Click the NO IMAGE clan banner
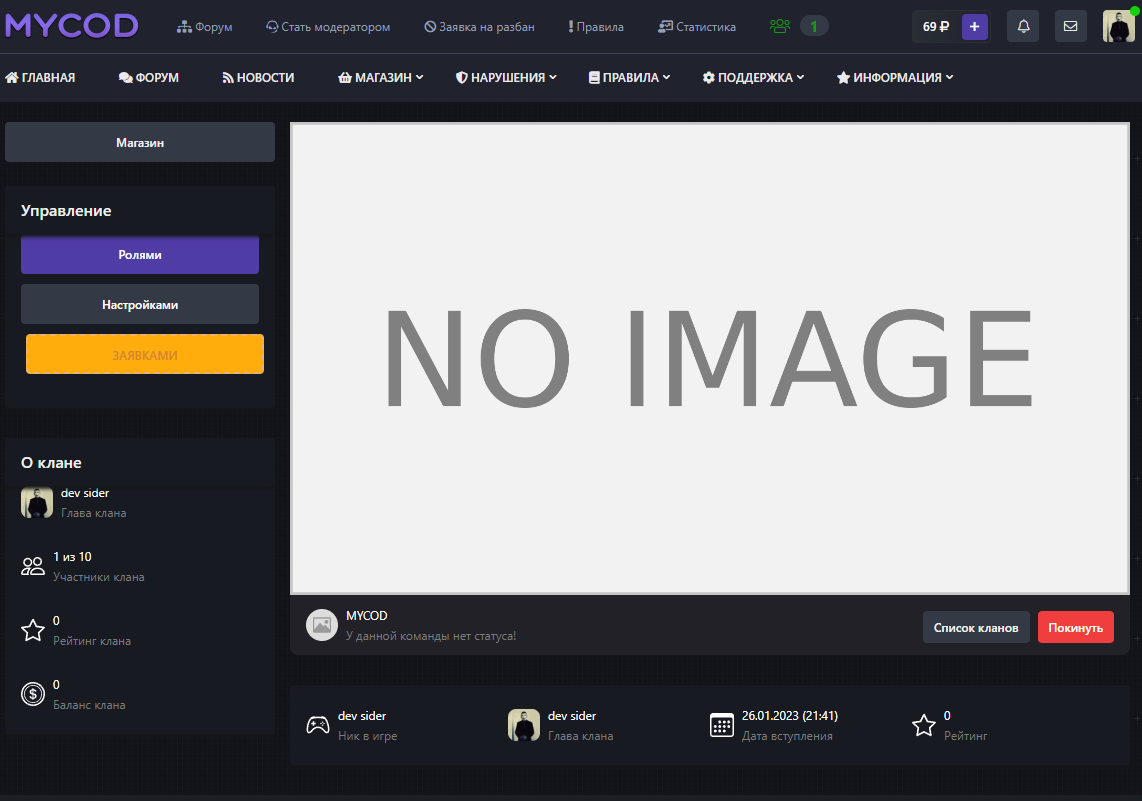The image size is (1142, 801). pyautogui.click(x=709, y=358)
